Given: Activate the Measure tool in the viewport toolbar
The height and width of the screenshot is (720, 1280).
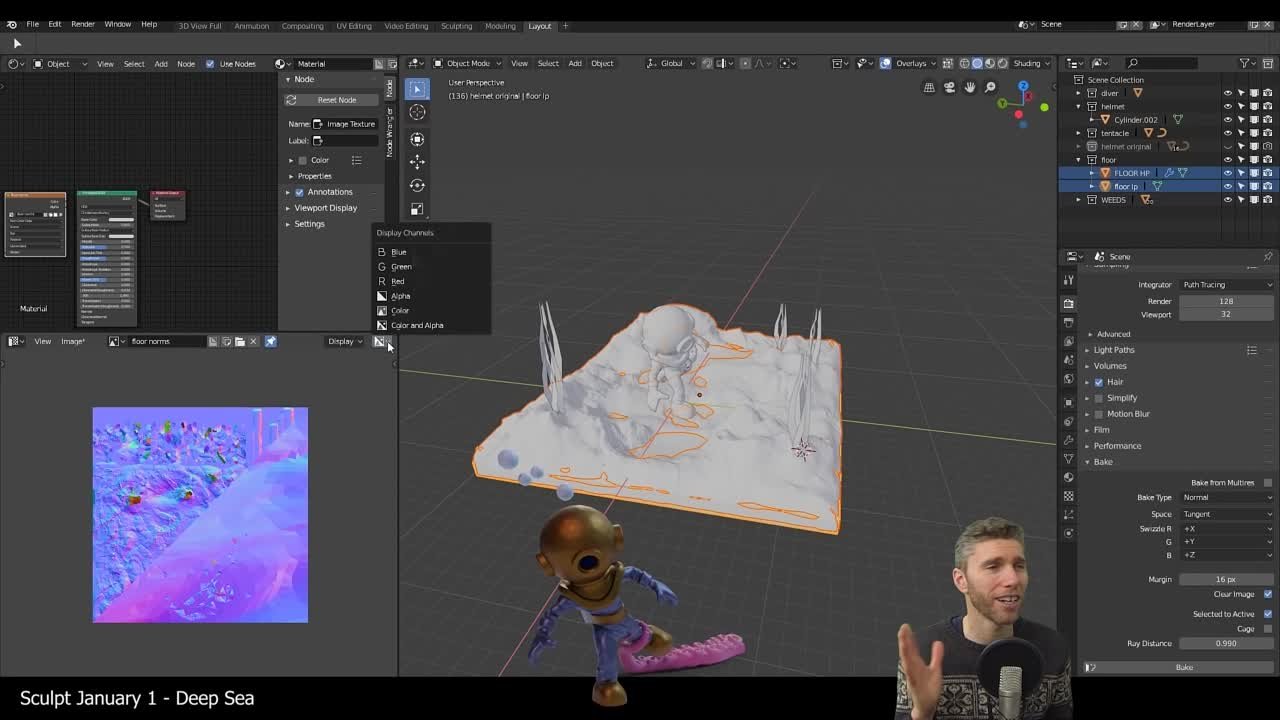Looking at the screenshot, I should [417, 232].
